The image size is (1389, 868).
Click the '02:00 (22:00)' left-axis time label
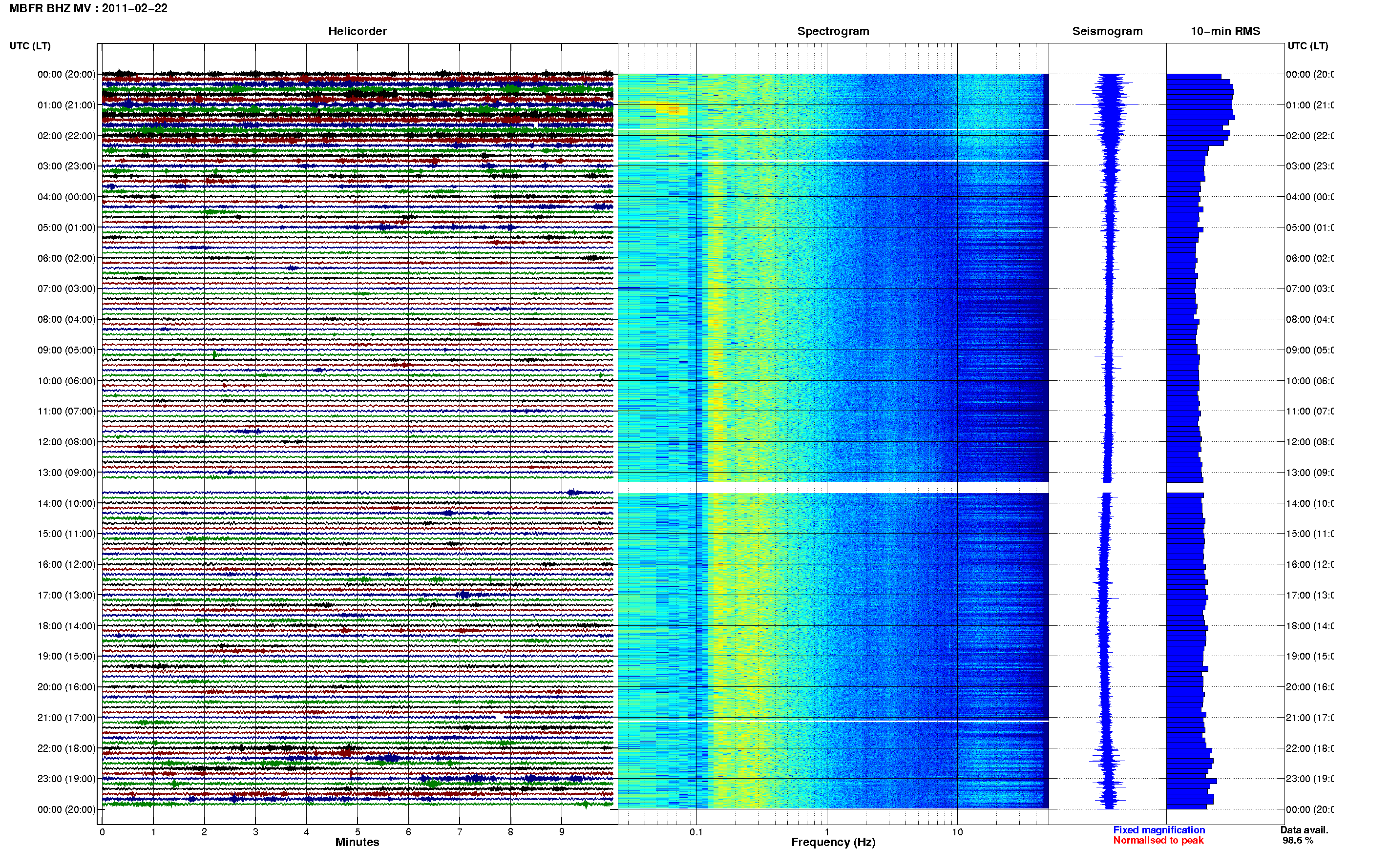point(66,136)
